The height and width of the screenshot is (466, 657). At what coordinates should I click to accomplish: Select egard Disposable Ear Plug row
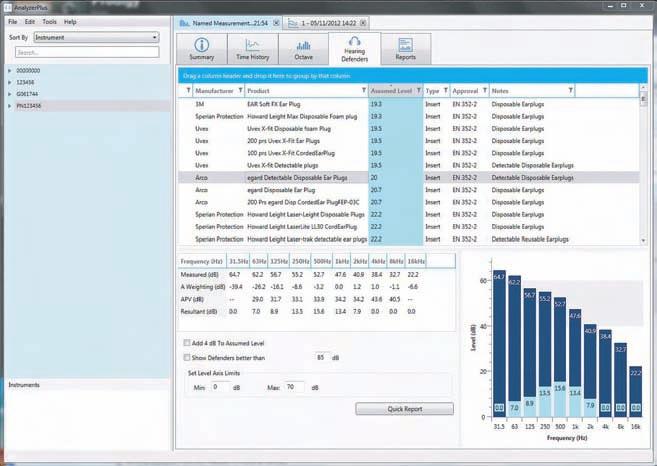pyautogui.click(x=409, y=190)
